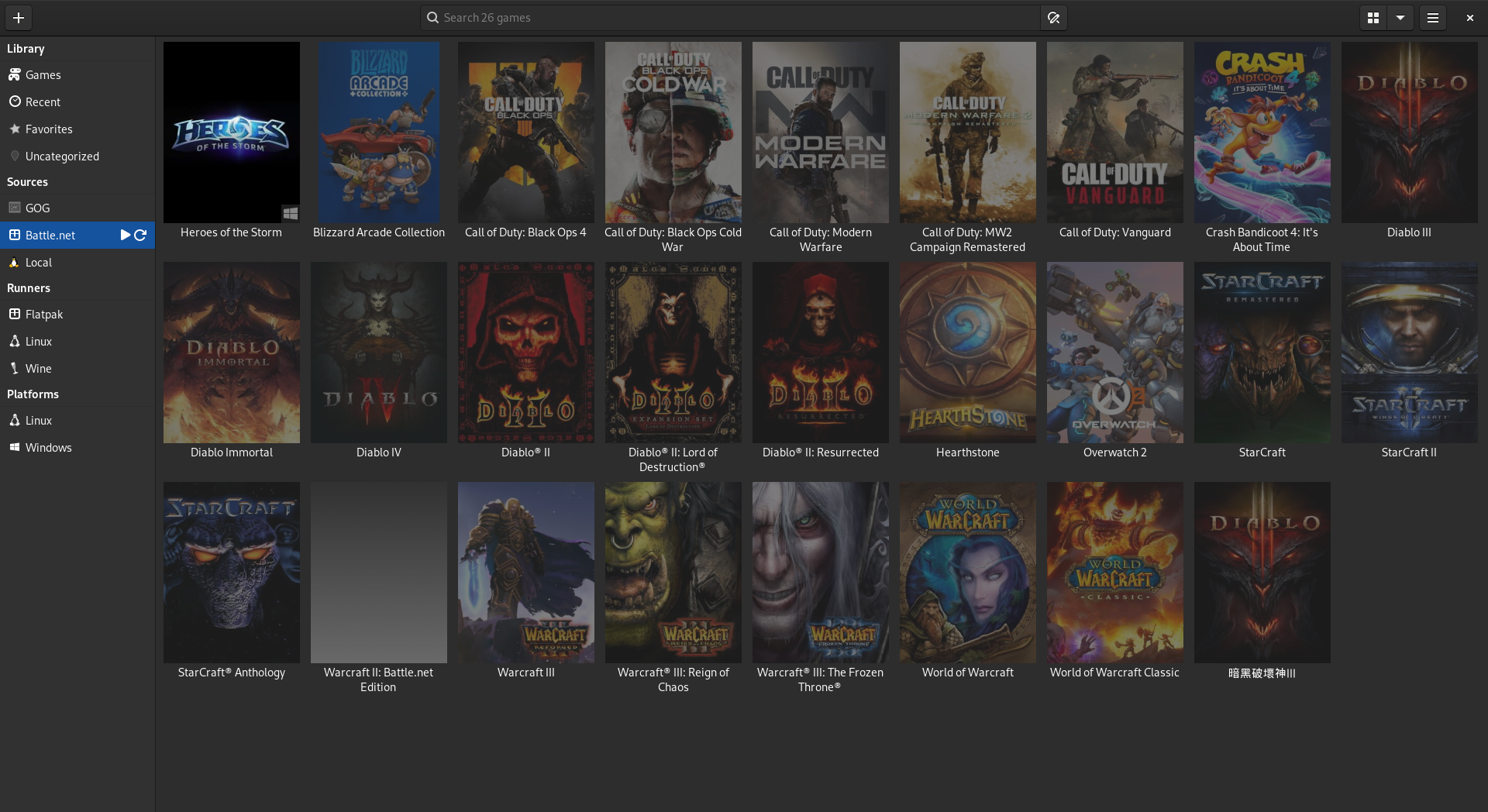Select Warcraft III Frozen Throne cover
This screenshot has width=1488, height=812.
[821, 573]
